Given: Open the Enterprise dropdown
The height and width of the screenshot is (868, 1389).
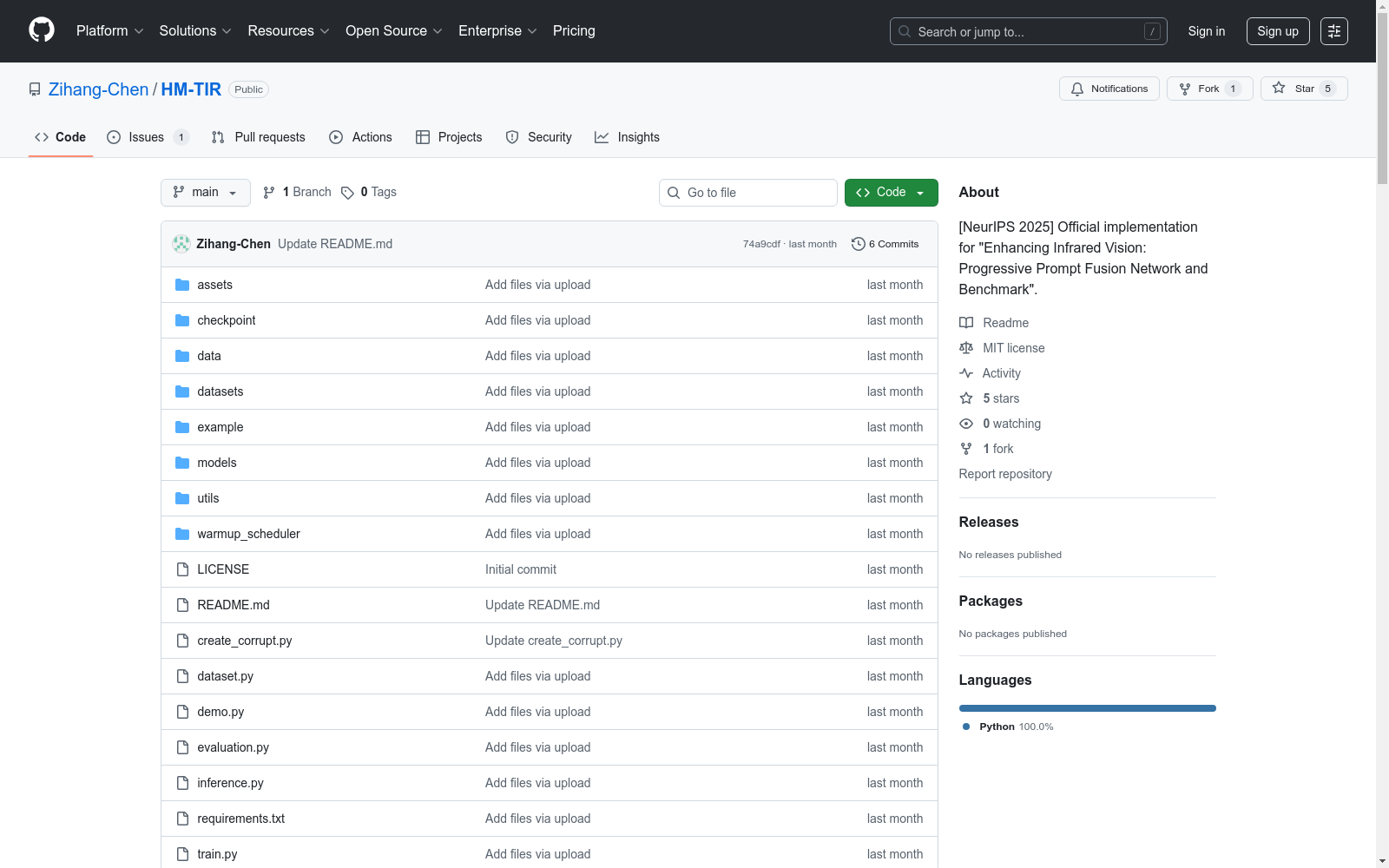Looking at the screenshot, I should (x=497, y=31).
